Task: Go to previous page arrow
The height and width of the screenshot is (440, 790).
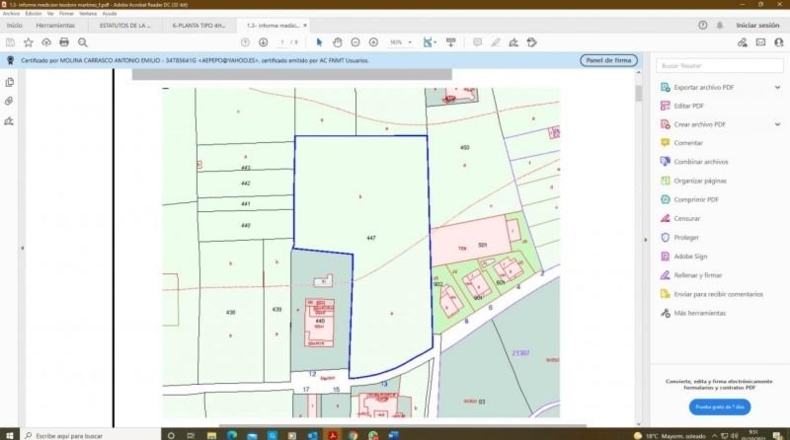Action: click(x=245, y=42)
